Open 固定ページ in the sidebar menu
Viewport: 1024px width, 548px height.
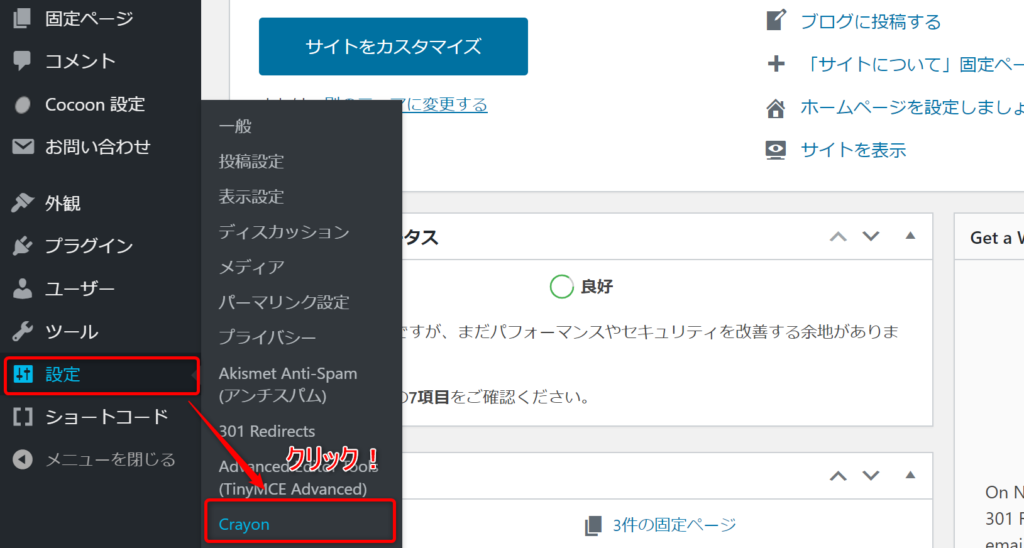[89, 20]
